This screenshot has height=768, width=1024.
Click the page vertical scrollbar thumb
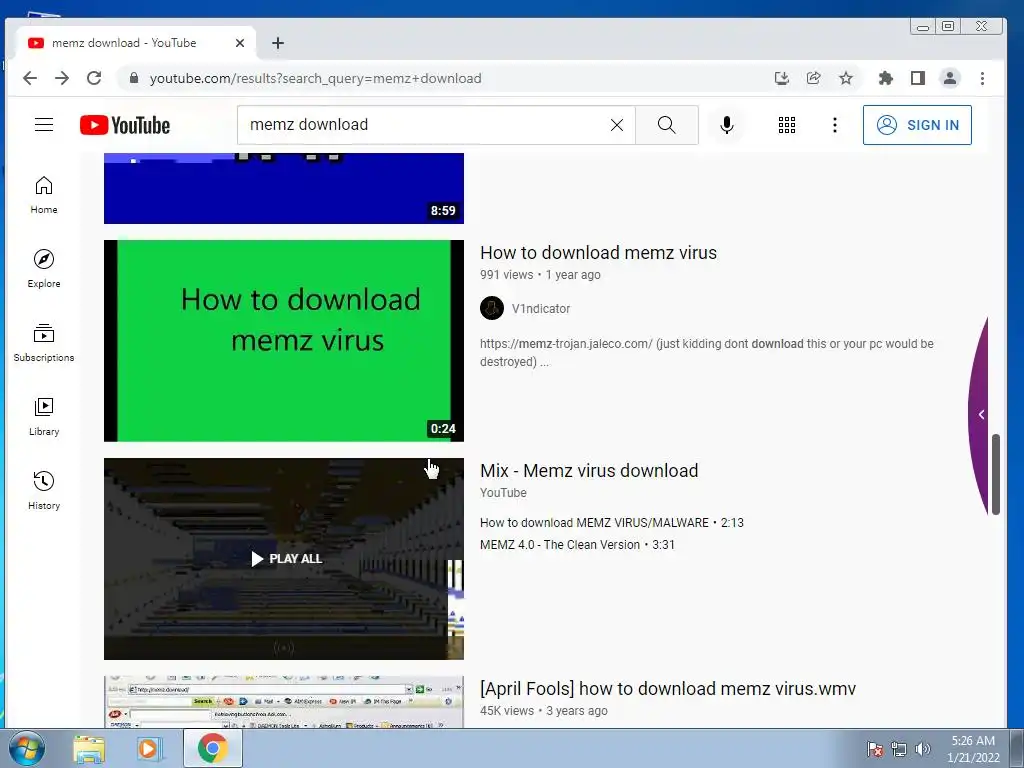pyautogui.click(x=996, y=474)
